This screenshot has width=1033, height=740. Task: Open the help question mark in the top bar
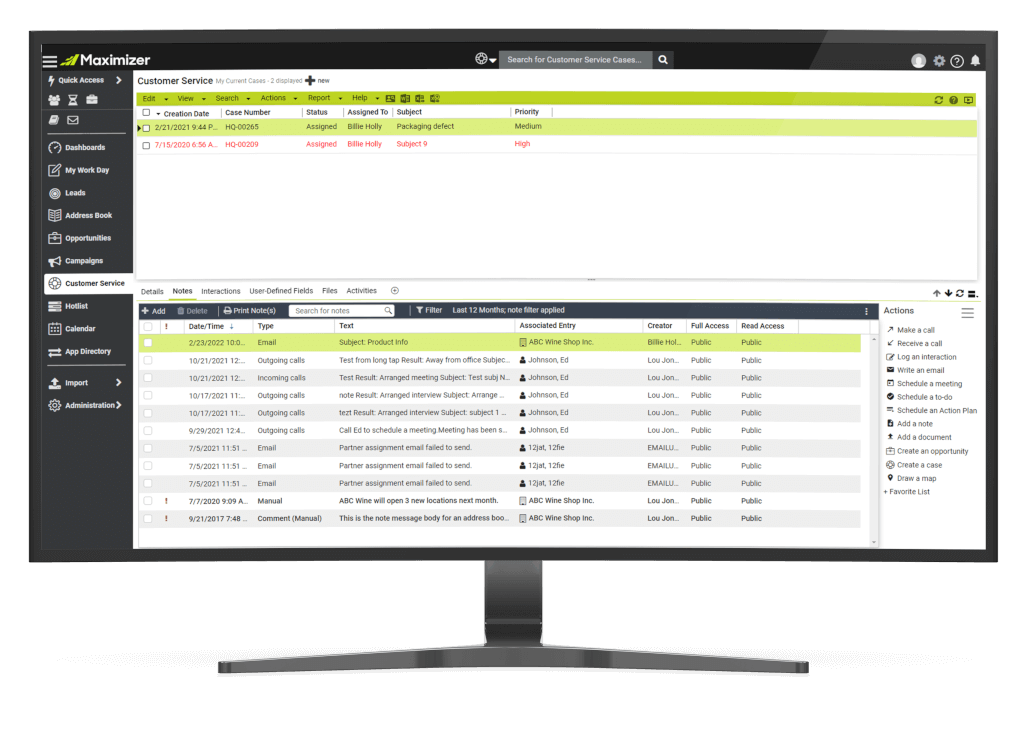pos(957,61)
